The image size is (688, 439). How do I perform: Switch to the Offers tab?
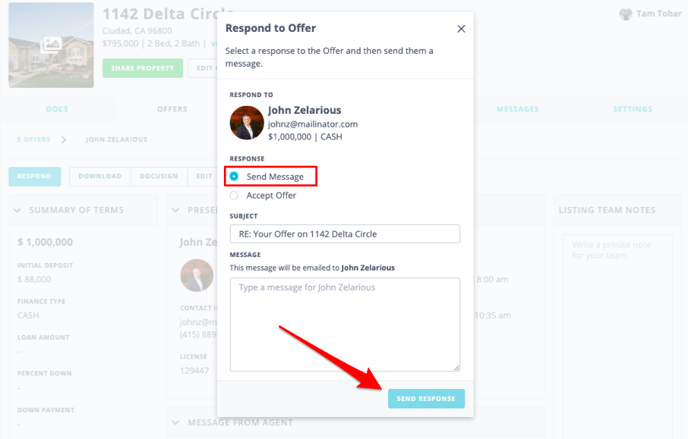[x=172, y=109]
